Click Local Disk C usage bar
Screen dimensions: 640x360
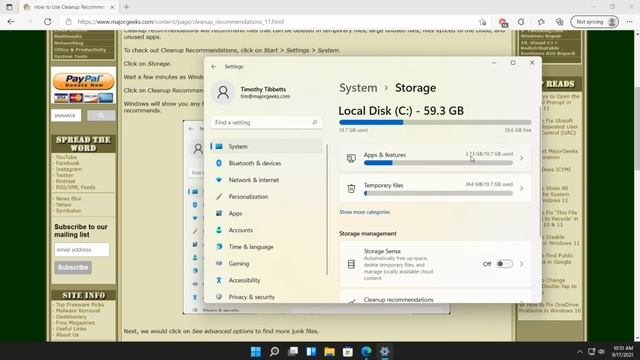[435, 122]
